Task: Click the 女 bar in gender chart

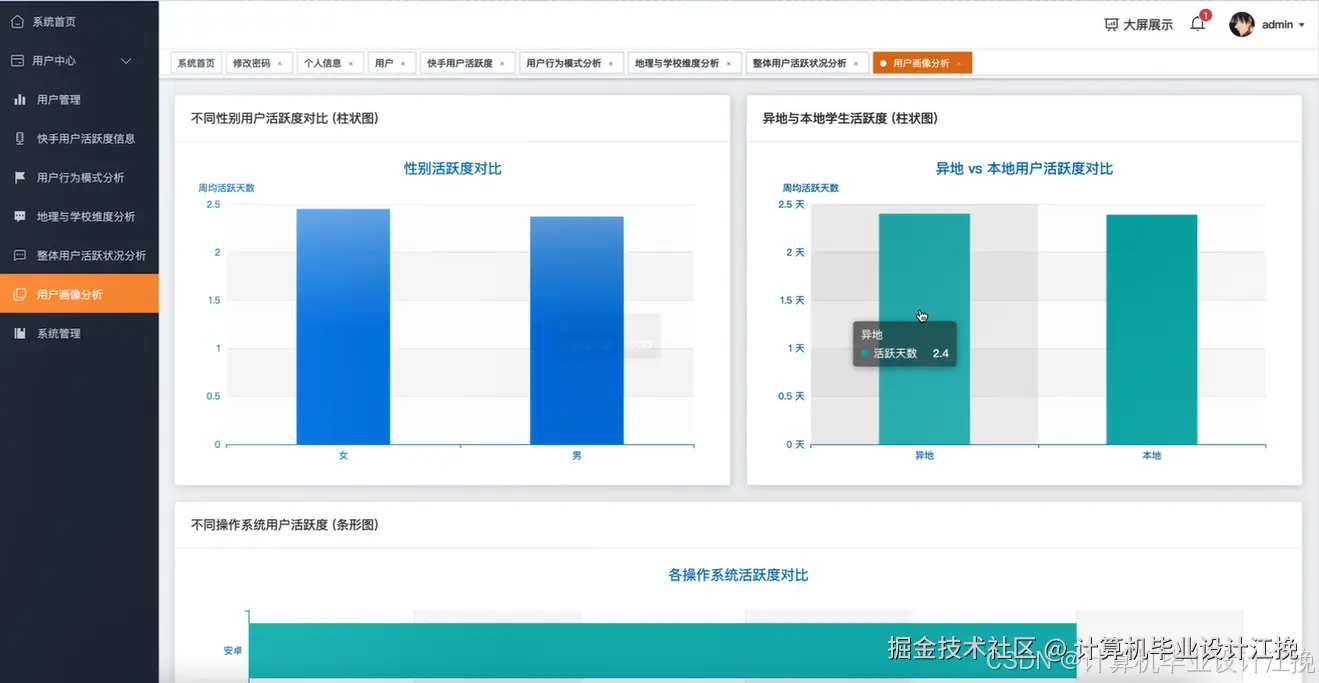Action: point(343,327)
